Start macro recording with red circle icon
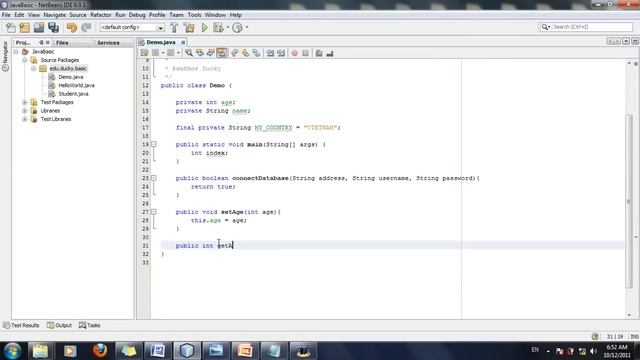This screenshot has height=360, width=640. tap(294, 53)
